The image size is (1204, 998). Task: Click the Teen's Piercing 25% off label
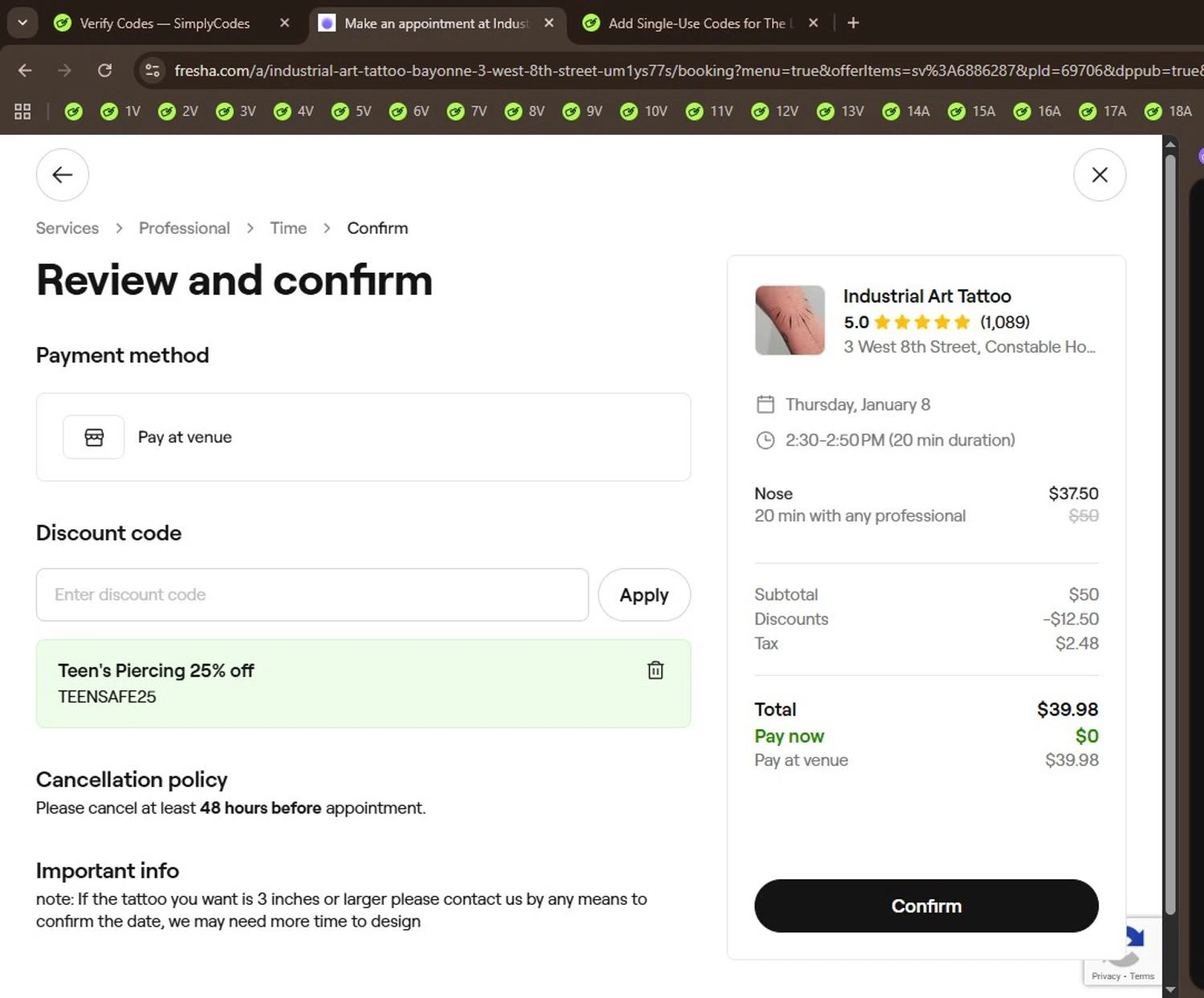click(x=156, y=670)
